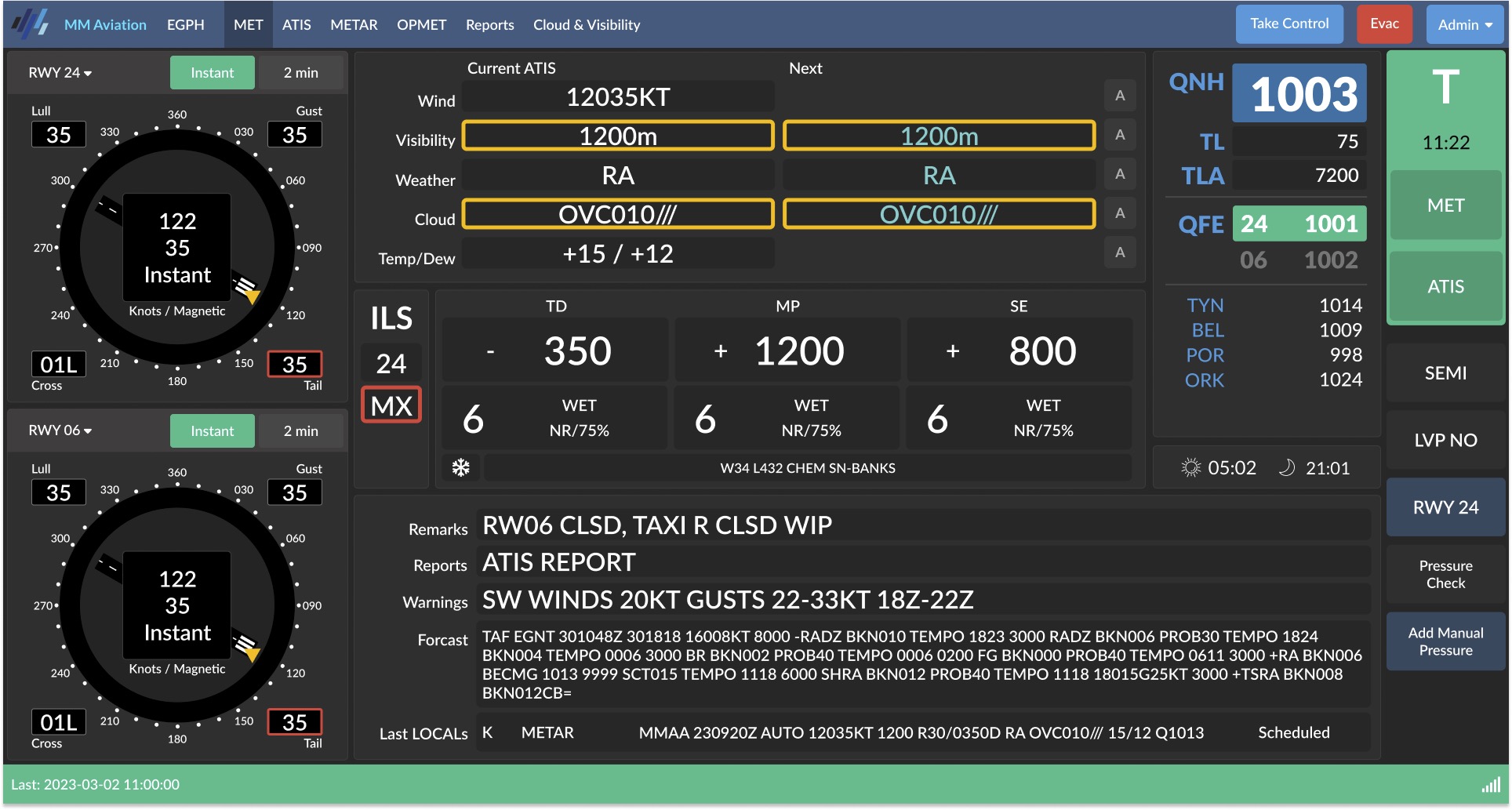Select the green QFE 24 1001 box
The image size is (1512, 810).
pos(1299,224)
